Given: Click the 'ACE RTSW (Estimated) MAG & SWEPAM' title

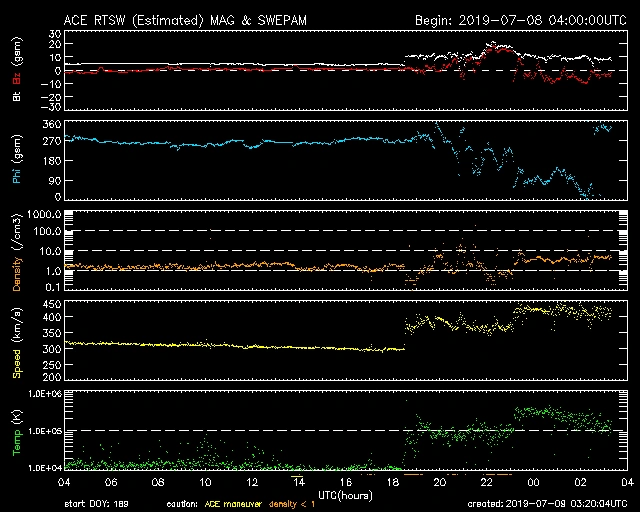Looking at the screenshot, I should (185, 20).
